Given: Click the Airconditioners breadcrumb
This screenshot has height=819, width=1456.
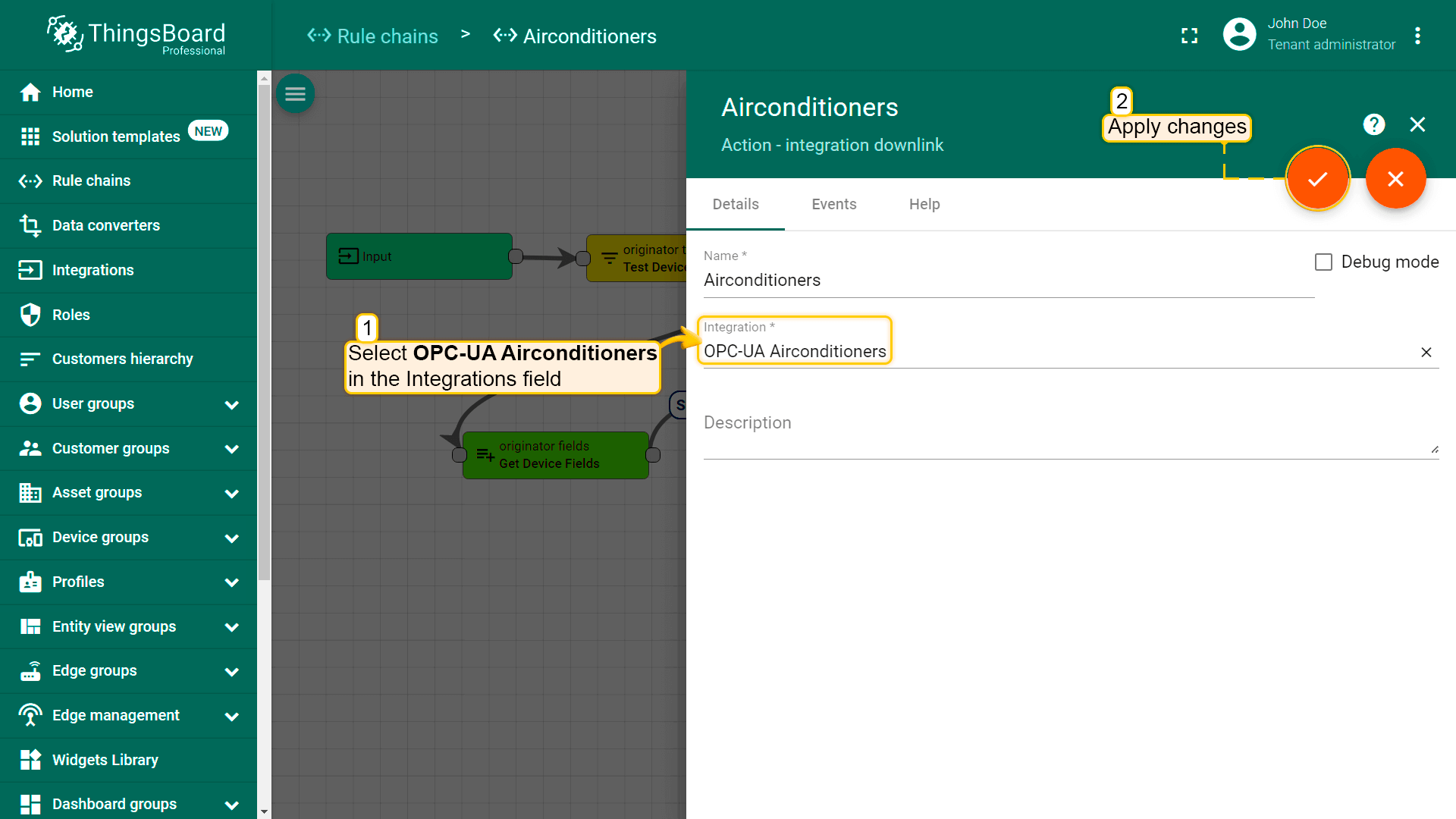Looking at the screenshot, I should point(575,36).
